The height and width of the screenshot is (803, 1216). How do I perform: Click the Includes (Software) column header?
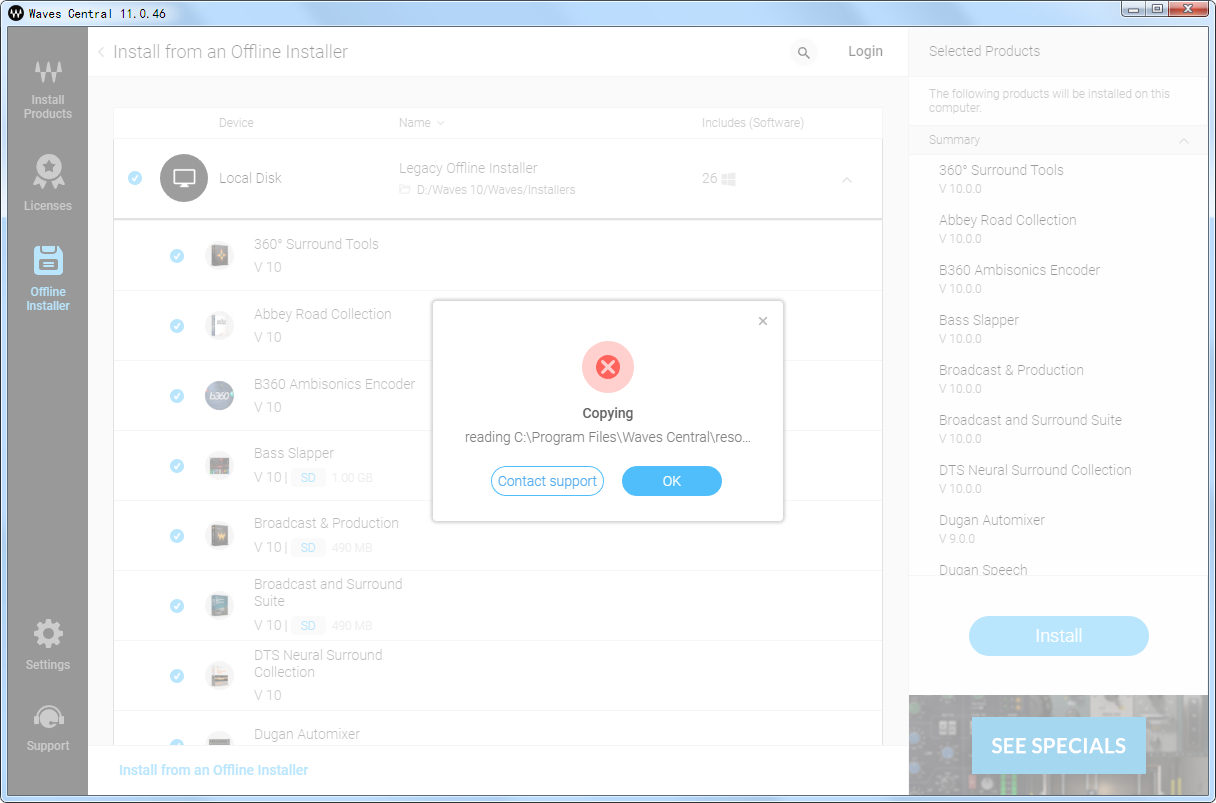[753, 123]
